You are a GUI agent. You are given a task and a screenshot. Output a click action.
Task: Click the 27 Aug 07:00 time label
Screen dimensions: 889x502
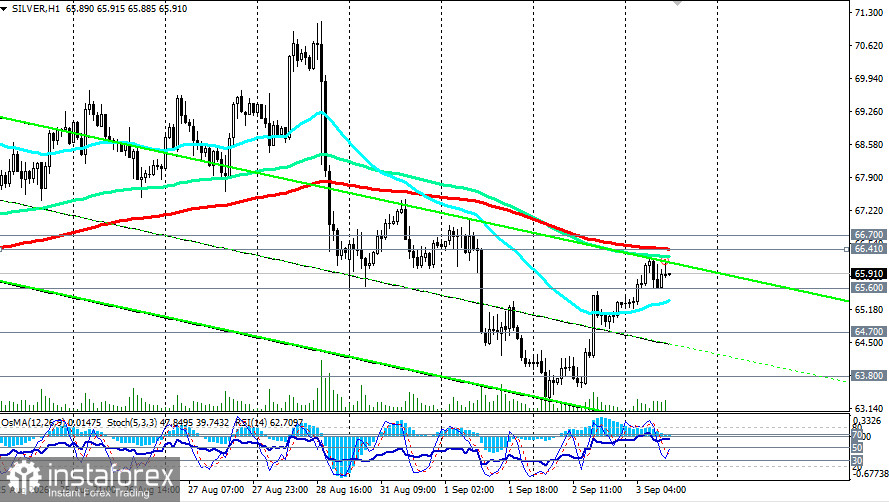click(216, 490)
